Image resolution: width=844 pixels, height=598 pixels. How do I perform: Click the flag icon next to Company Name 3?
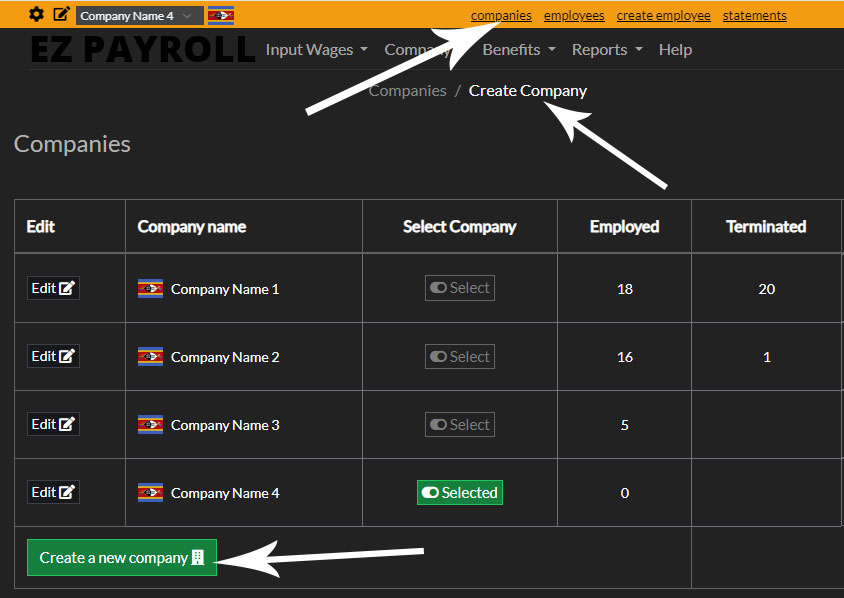150,424
